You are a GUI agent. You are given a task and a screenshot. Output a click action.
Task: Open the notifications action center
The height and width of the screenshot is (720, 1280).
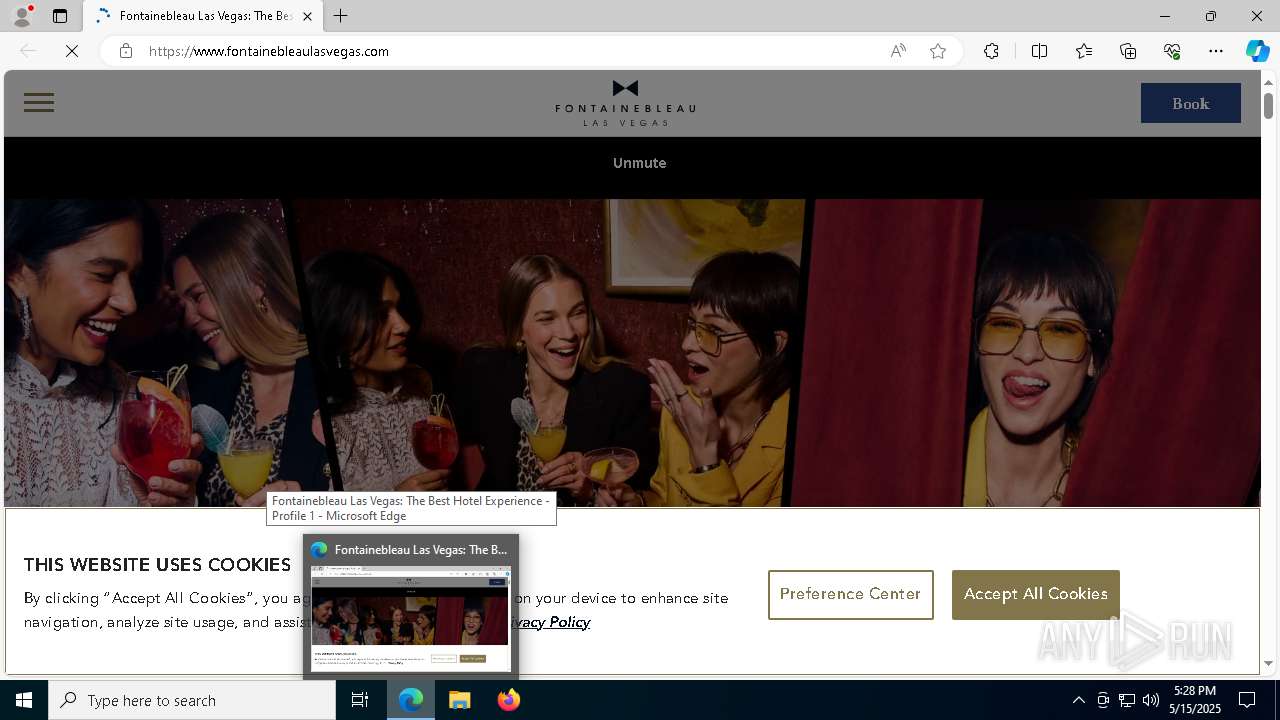pos(1247,700)
